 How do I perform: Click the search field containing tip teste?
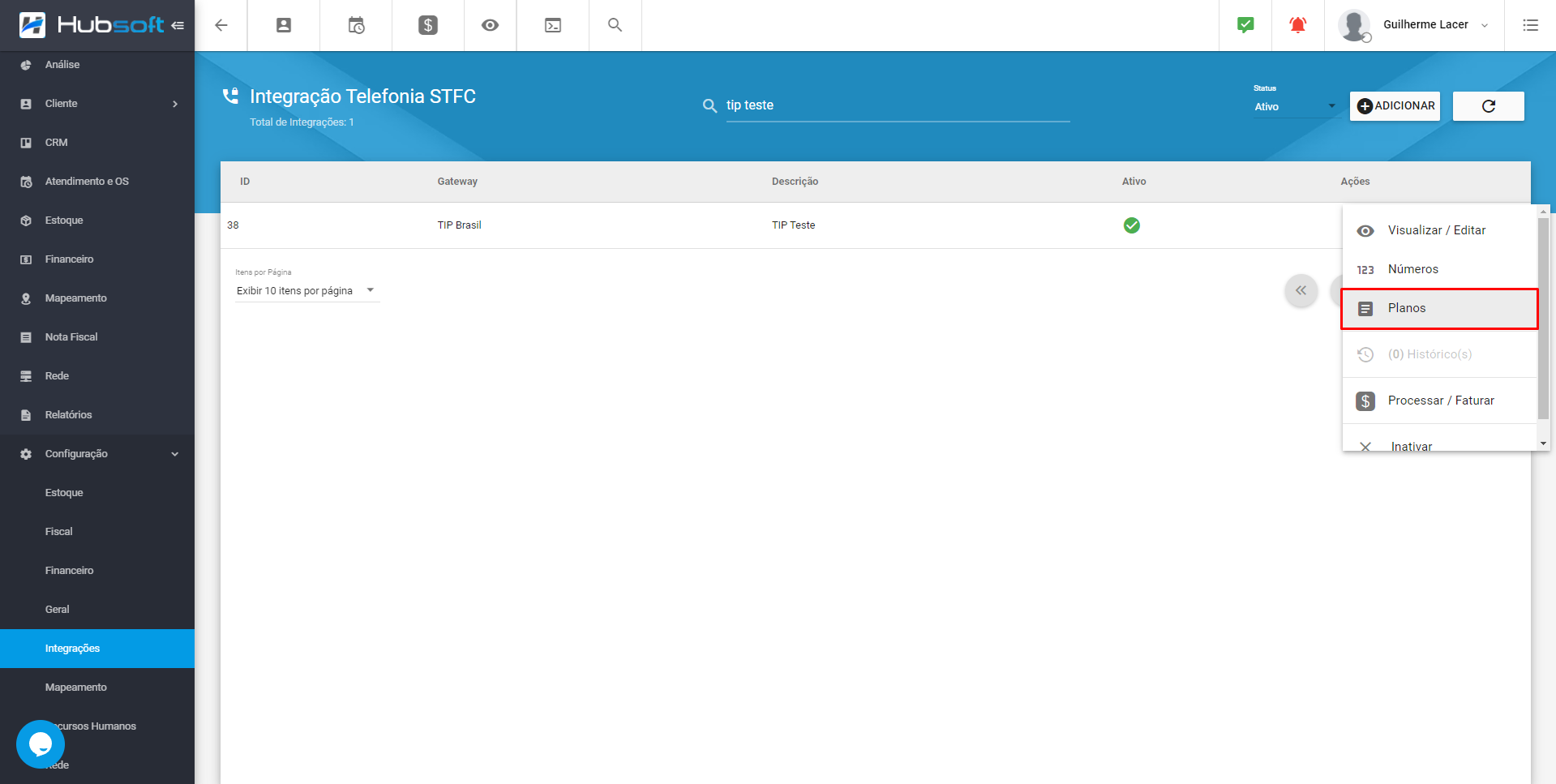[x=896, y=105]
